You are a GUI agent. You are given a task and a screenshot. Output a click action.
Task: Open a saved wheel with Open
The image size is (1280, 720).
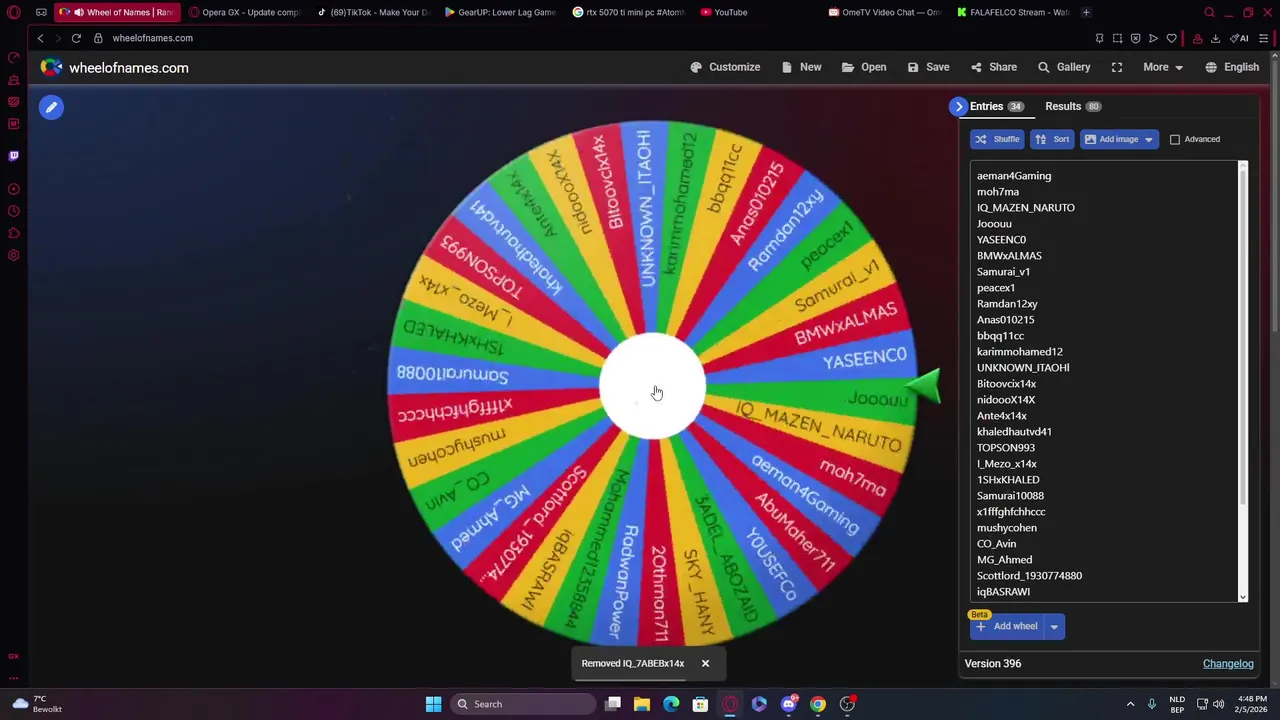(x=864, y=67)
